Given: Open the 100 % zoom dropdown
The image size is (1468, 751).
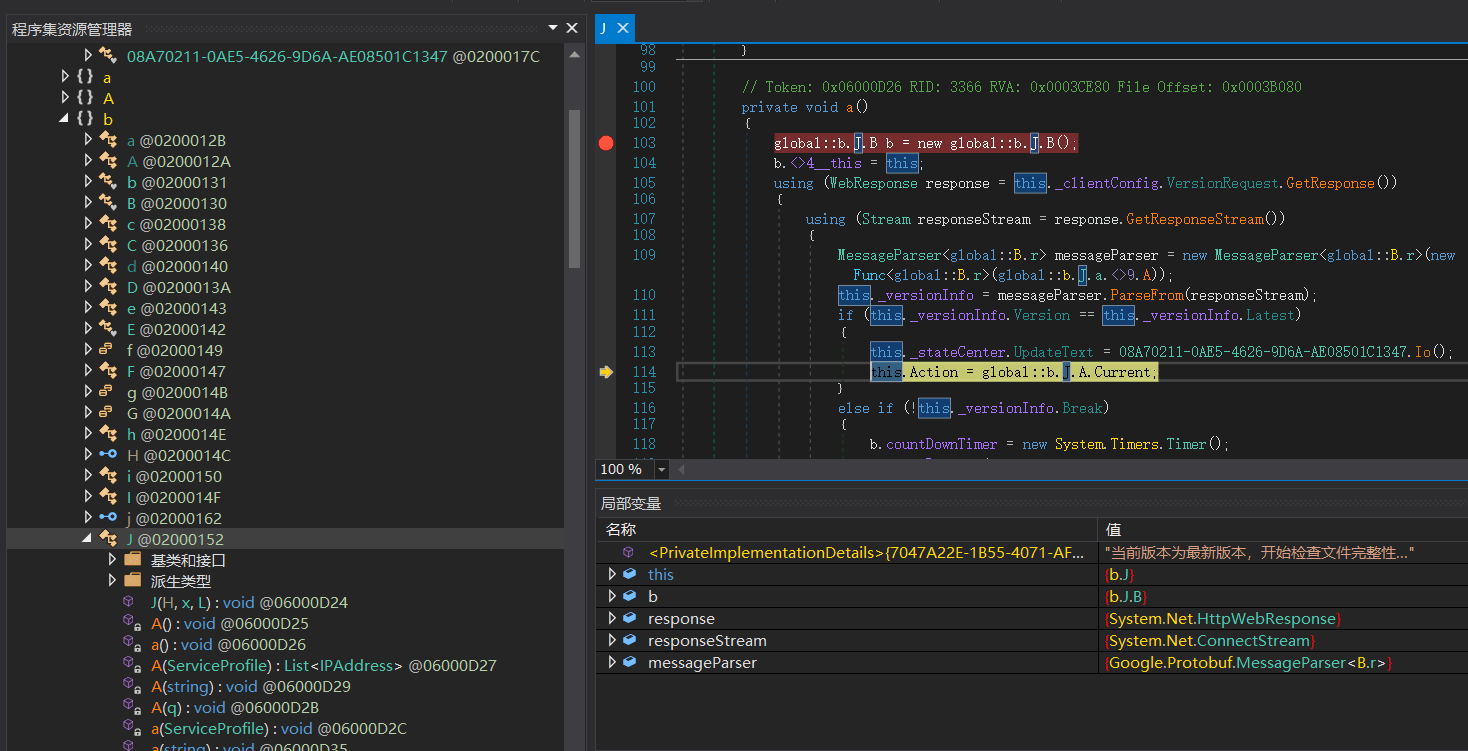Looking at the screenshot, I should 661,469.
